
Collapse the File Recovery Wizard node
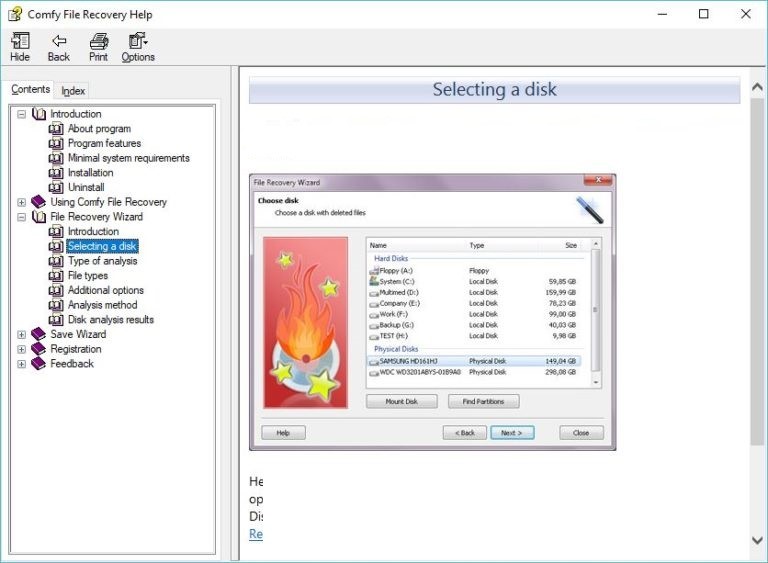(22, 217)
